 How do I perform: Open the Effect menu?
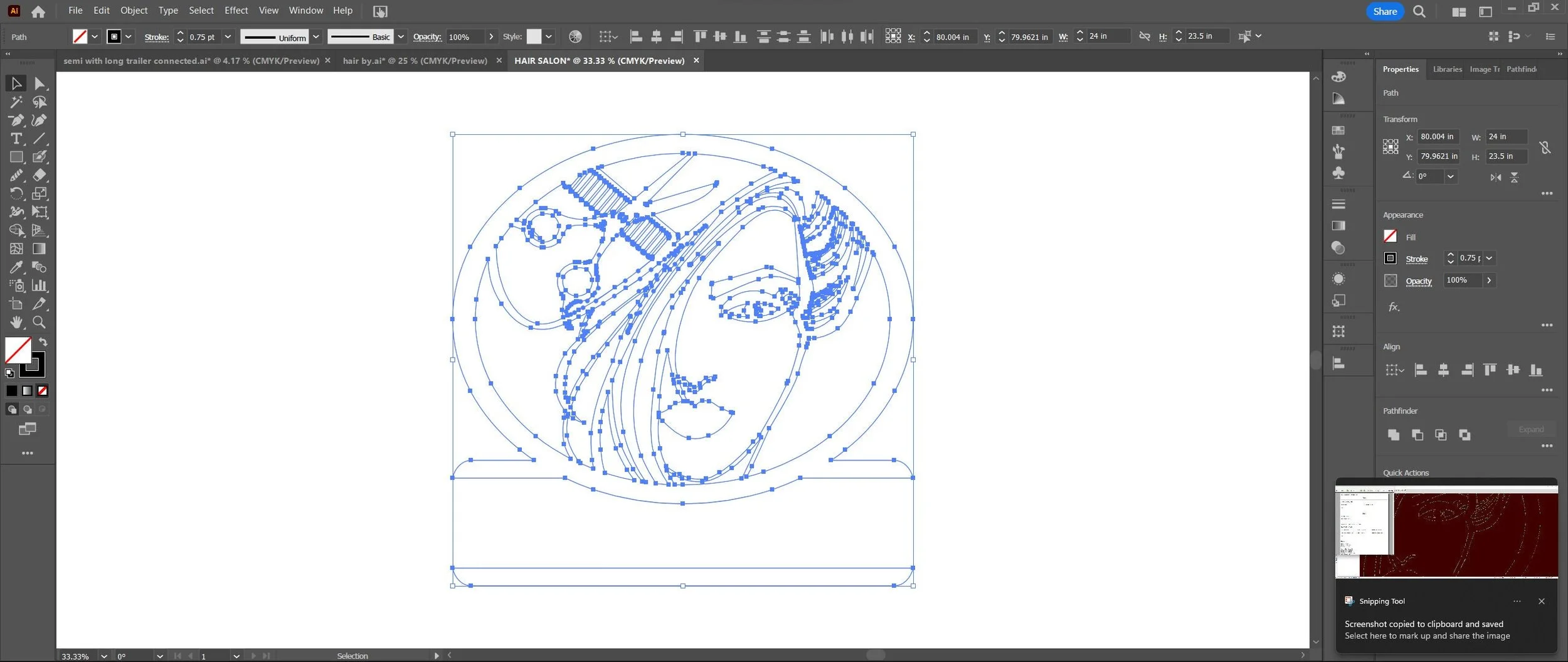[236, 11]
